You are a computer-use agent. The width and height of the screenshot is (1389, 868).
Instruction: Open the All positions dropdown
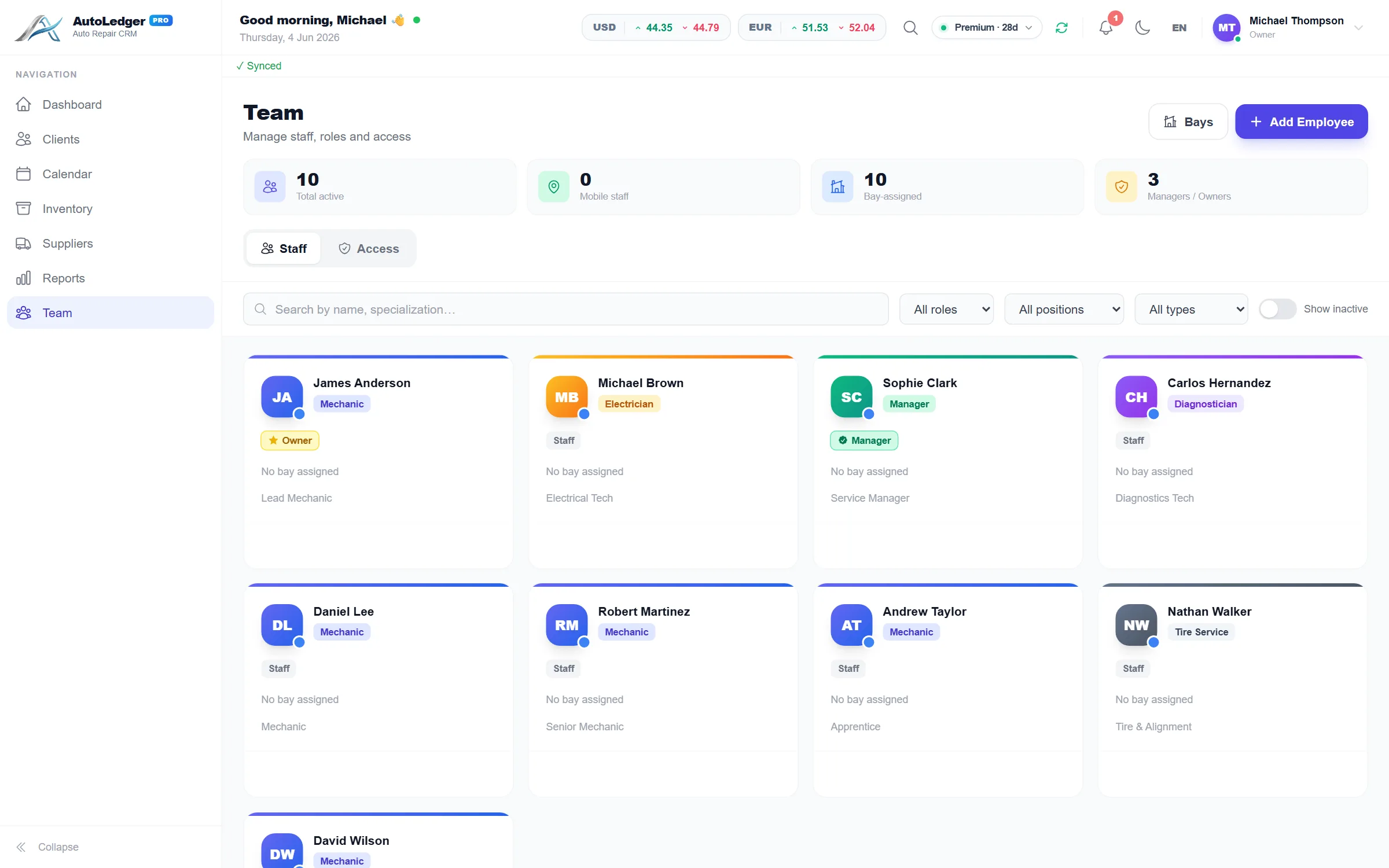click(x=1064, y=309)
